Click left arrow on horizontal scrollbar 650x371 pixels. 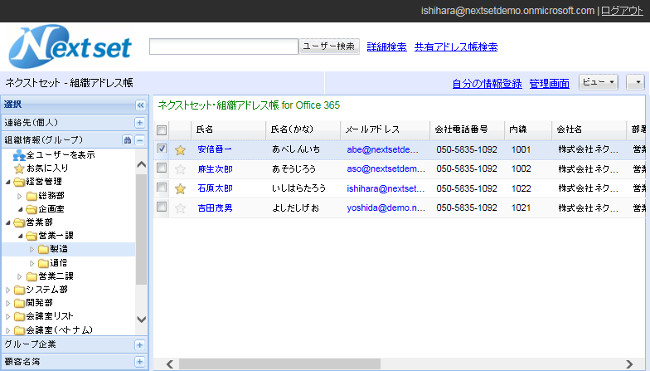(x=170, y=364)
